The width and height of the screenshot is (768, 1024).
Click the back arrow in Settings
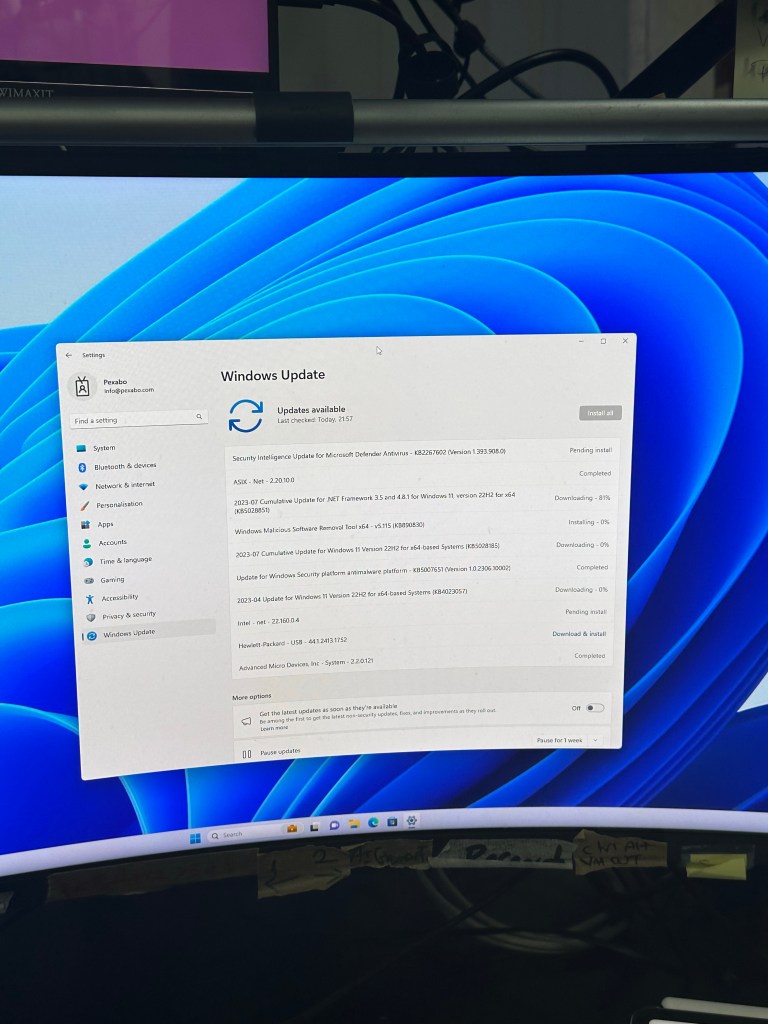click(69, 355)
